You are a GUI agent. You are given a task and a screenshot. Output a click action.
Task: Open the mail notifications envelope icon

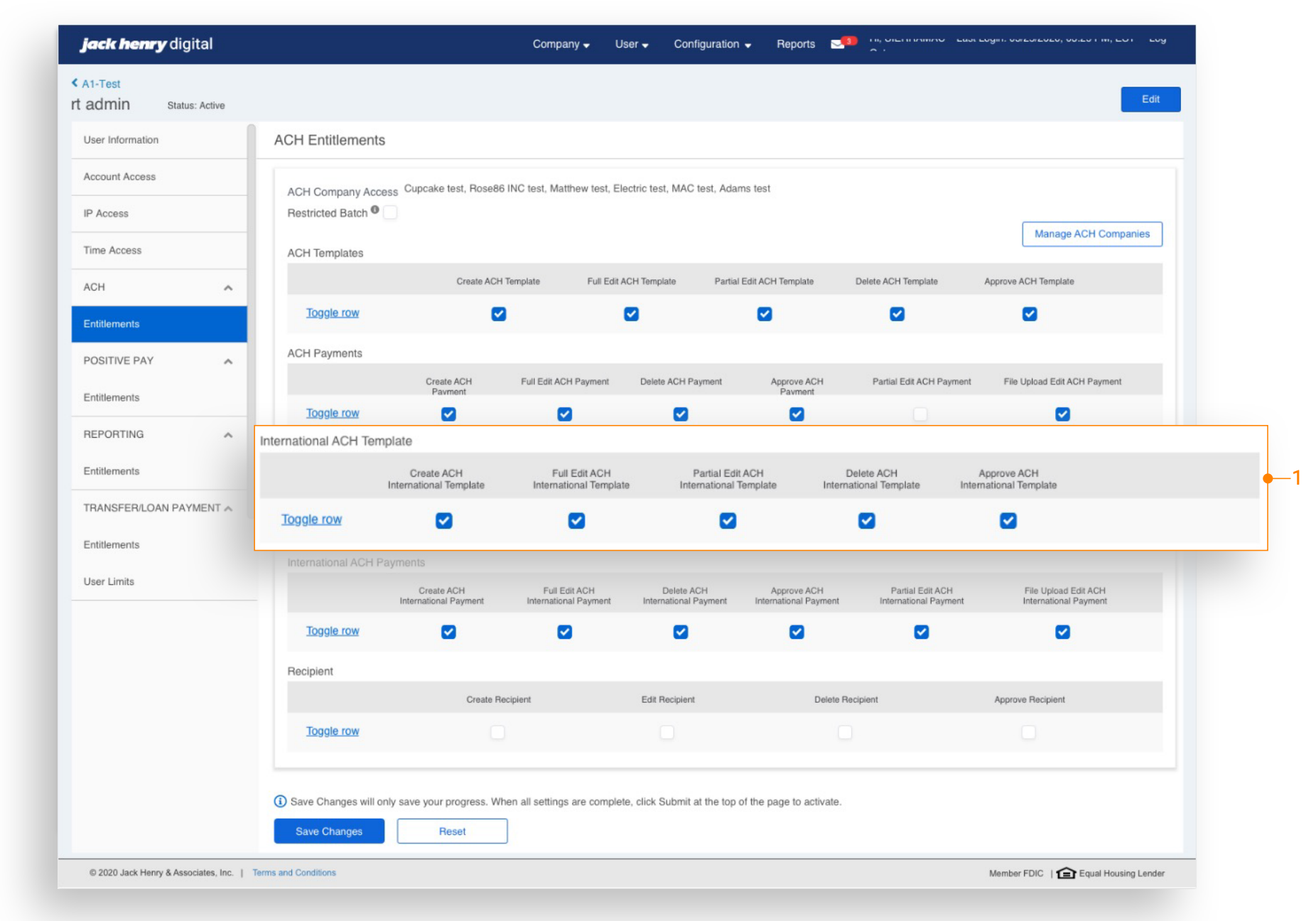(x=838, y=44)
